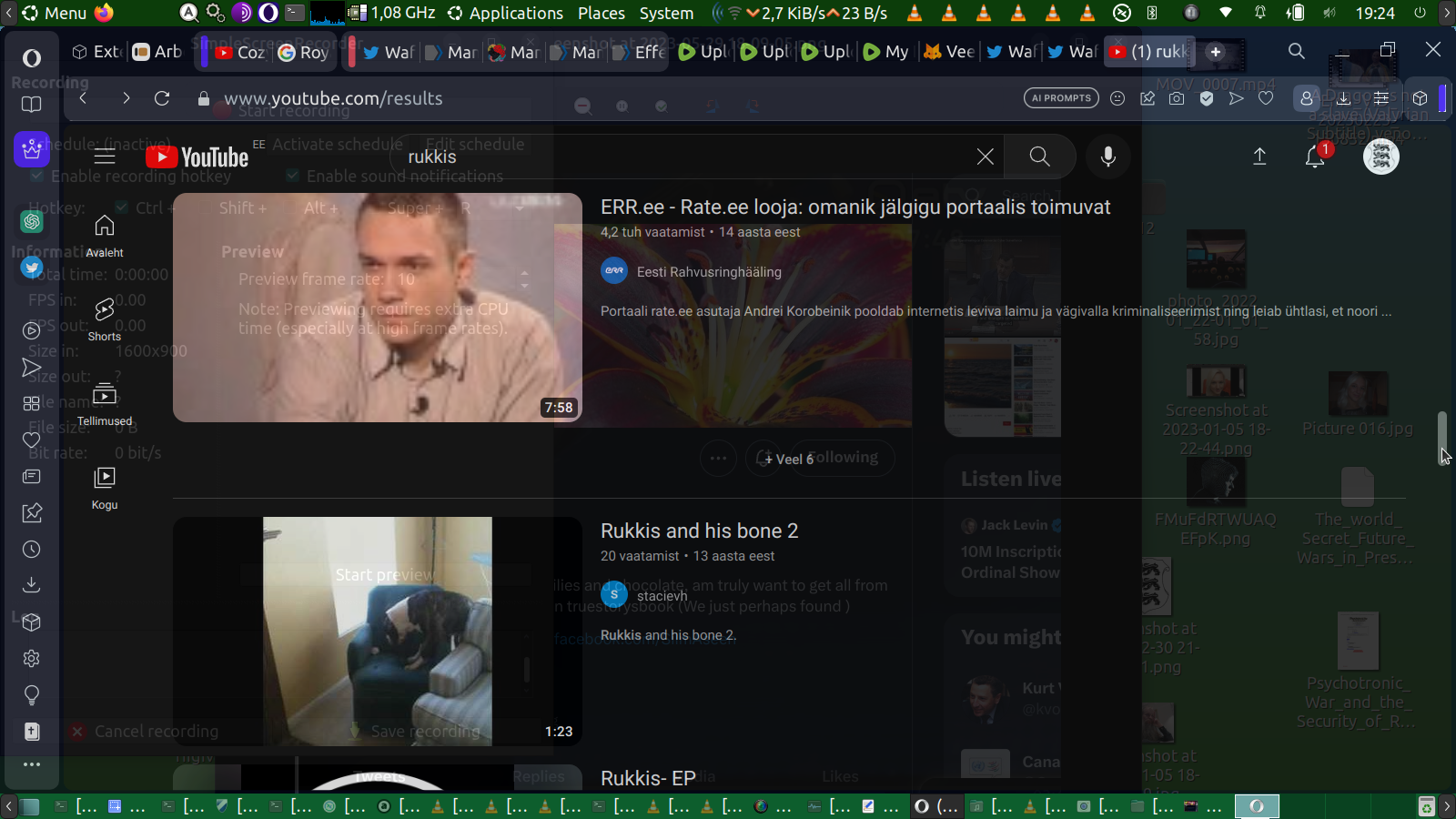The image size is (1456, 819).
Task: Click the lightbulb icon in Opera sidebar
Action: 32,695
